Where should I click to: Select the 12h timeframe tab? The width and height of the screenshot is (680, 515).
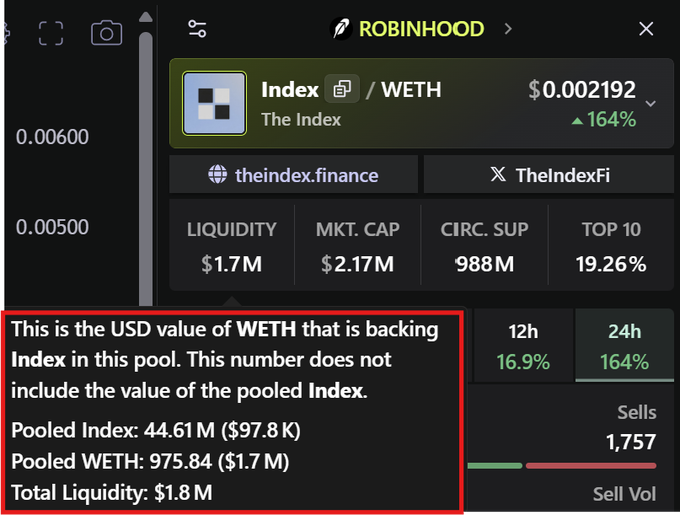click(x=523, y=346)
